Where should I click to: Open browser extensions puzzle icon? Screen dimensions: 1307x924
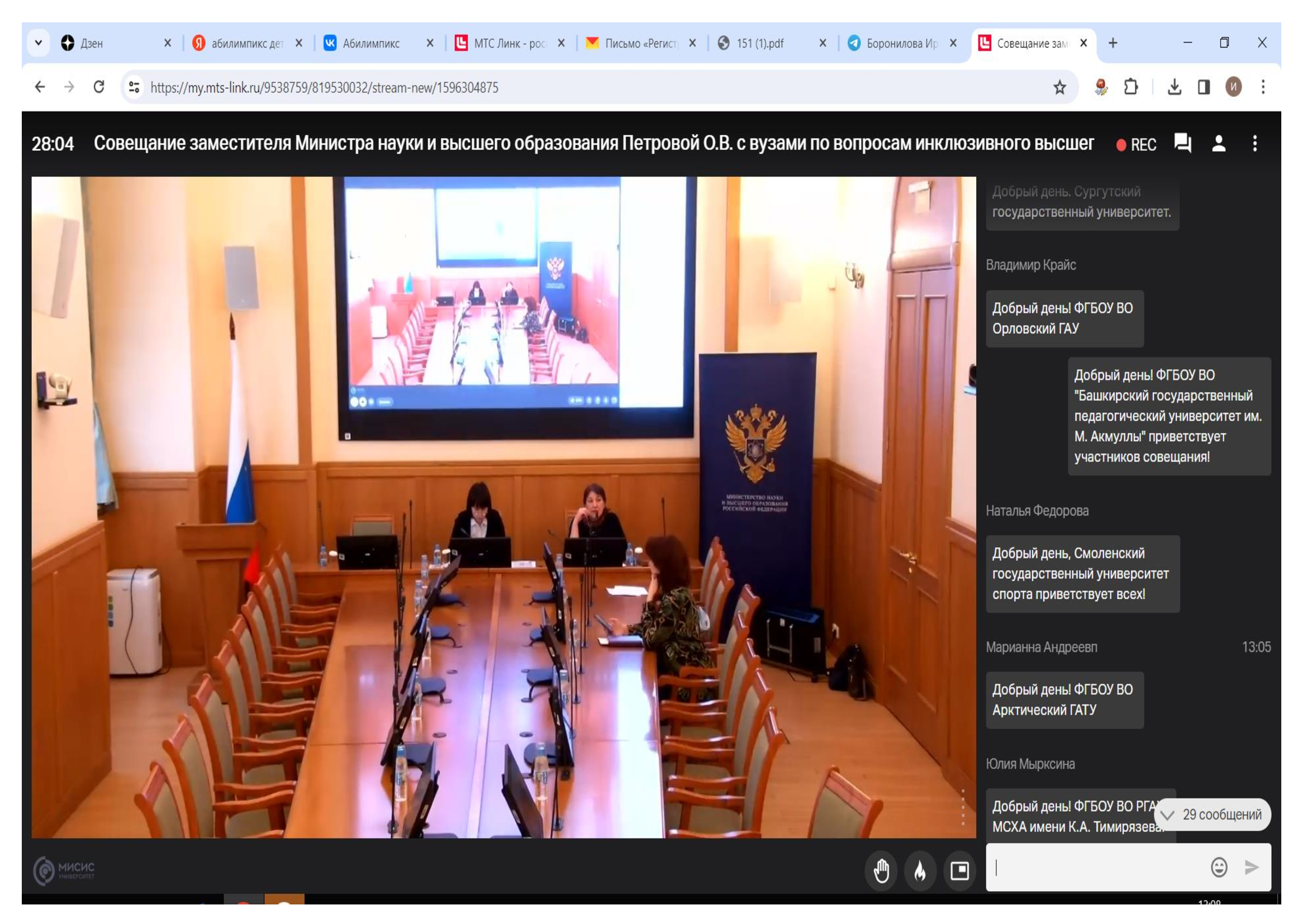pyautogui.click(x=1130, y=88)
